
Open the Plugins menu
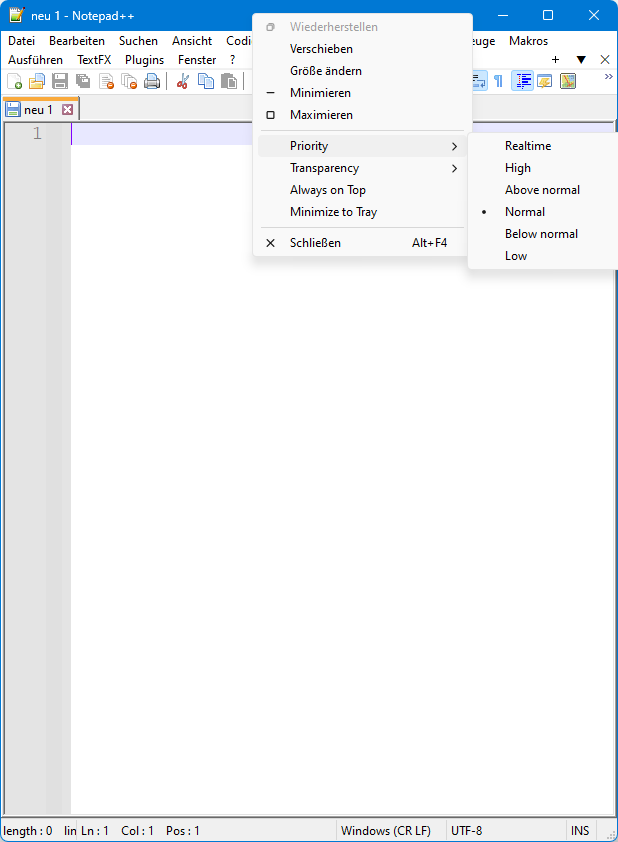tap(144, 60)
